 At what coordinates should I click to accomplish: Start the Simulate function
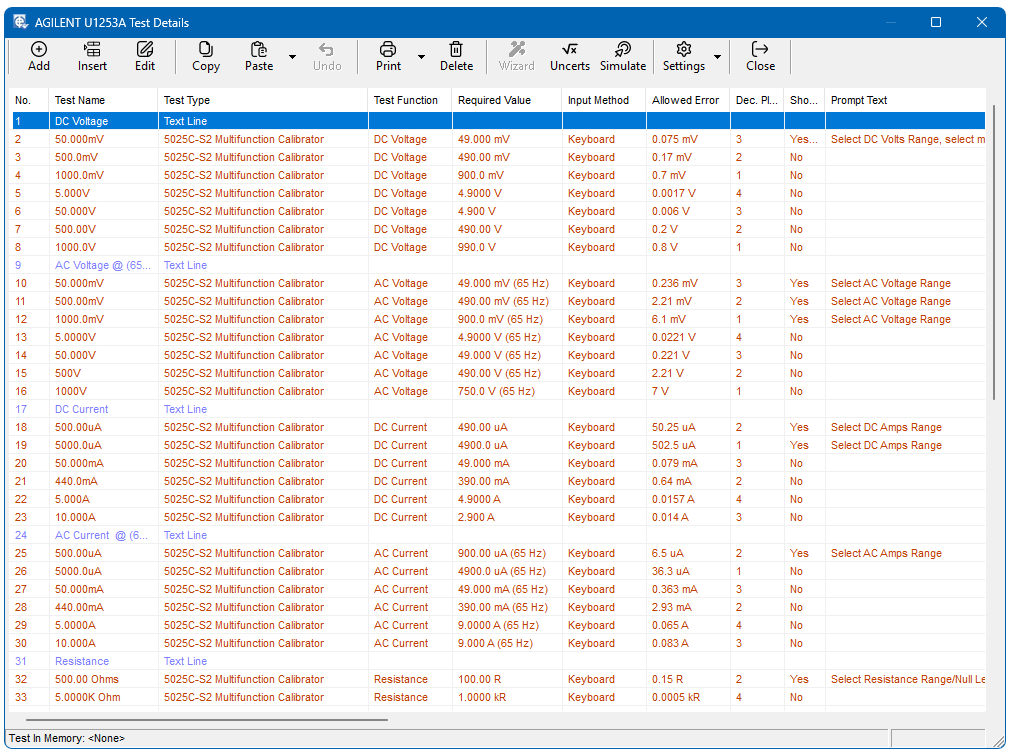tap(623, 56)
